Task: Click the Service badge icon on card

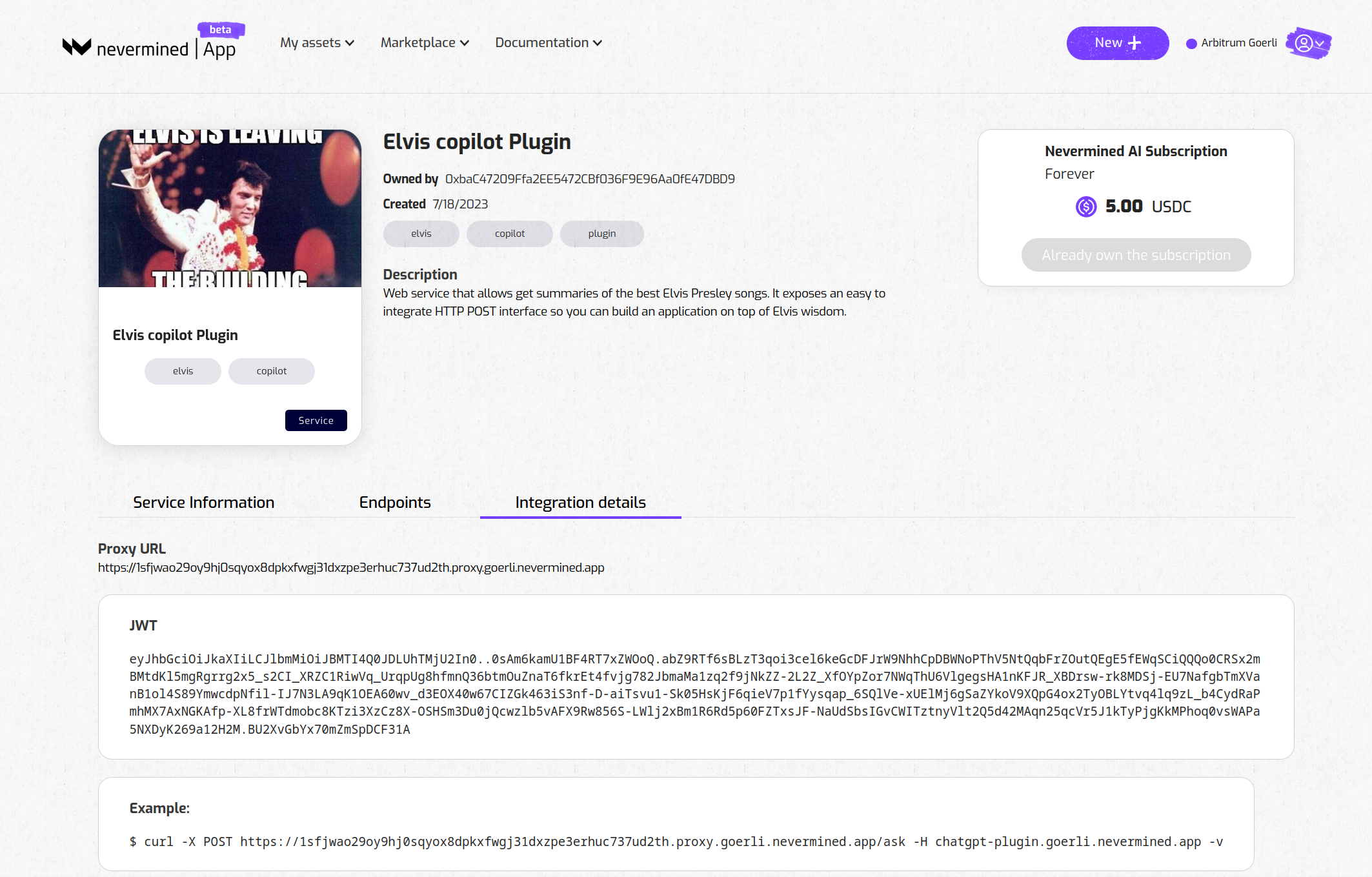Action: 316,419
